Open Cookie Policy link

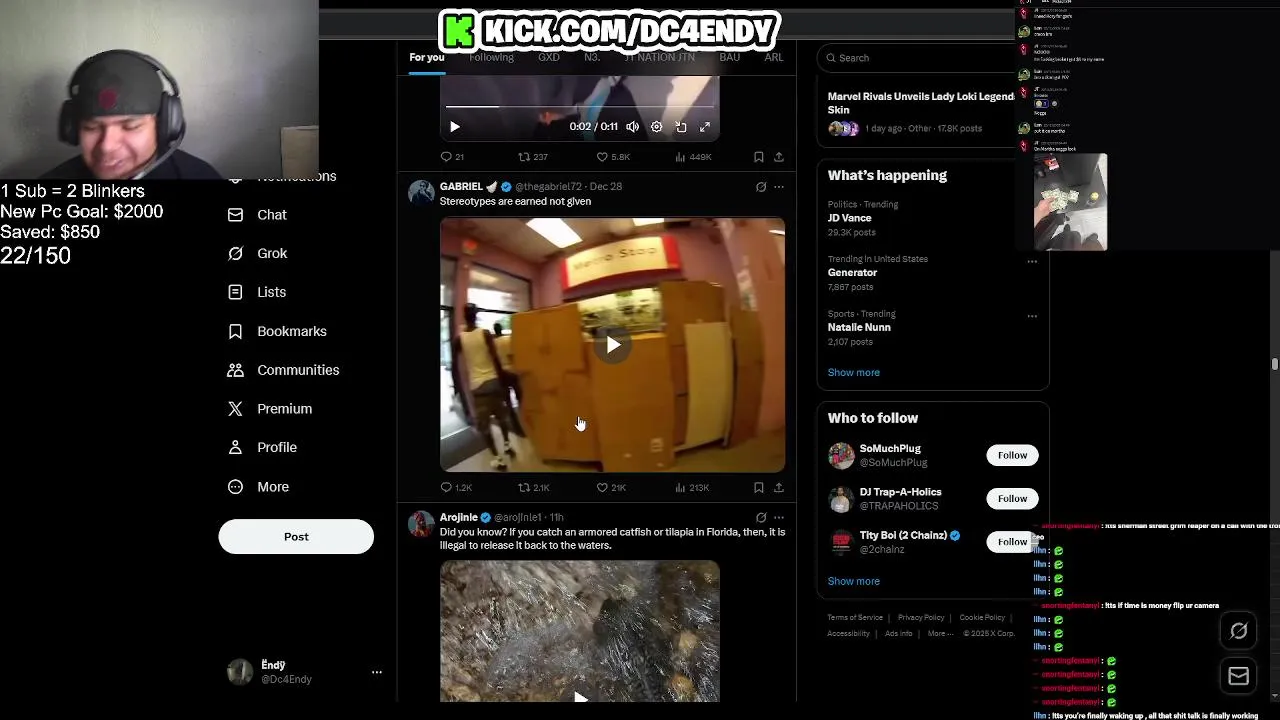tap(982, 618)
